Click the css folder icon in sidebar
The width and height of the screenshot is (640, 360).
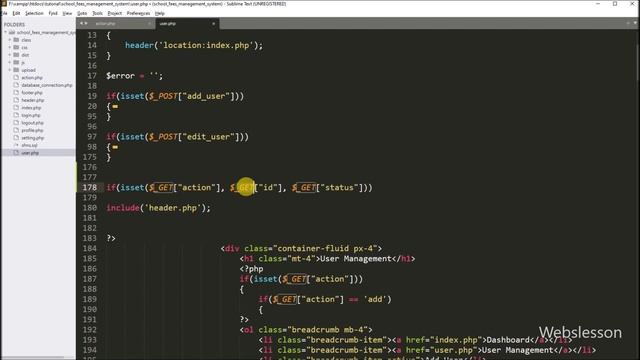(16, 47)
